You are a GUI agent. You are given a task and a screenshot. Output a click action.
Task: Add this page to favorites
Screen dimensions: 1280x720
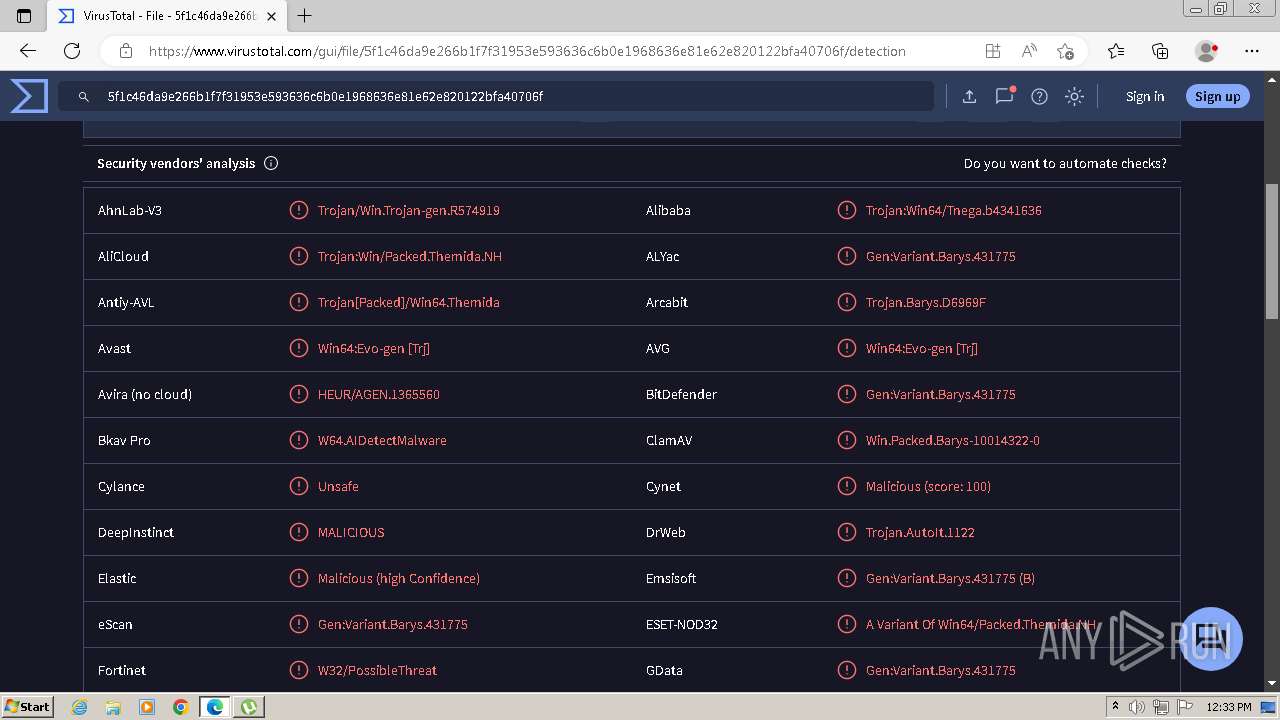pos(1065,51)
